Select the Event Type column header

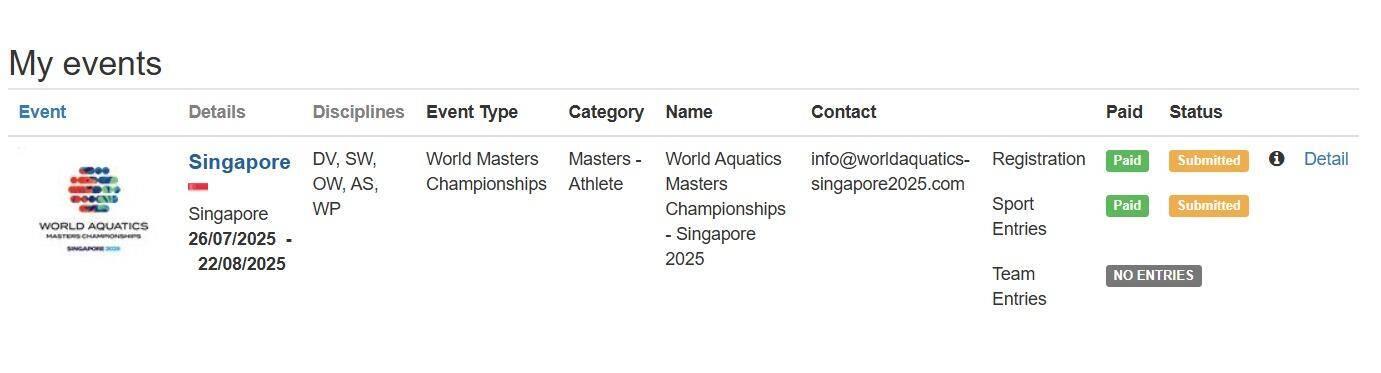coord(472,112)
